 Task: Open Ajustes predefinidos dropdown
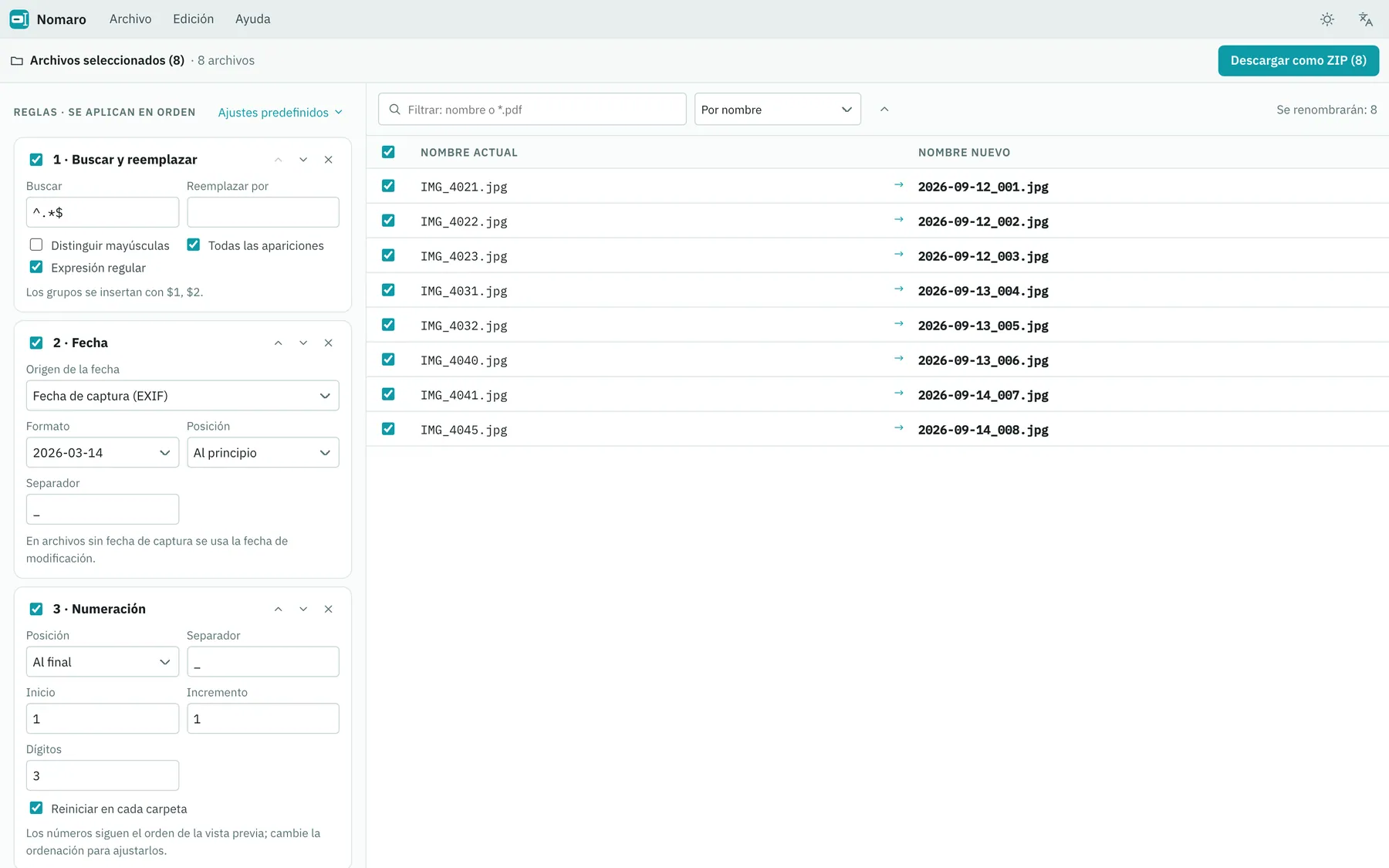pos(280,113)
